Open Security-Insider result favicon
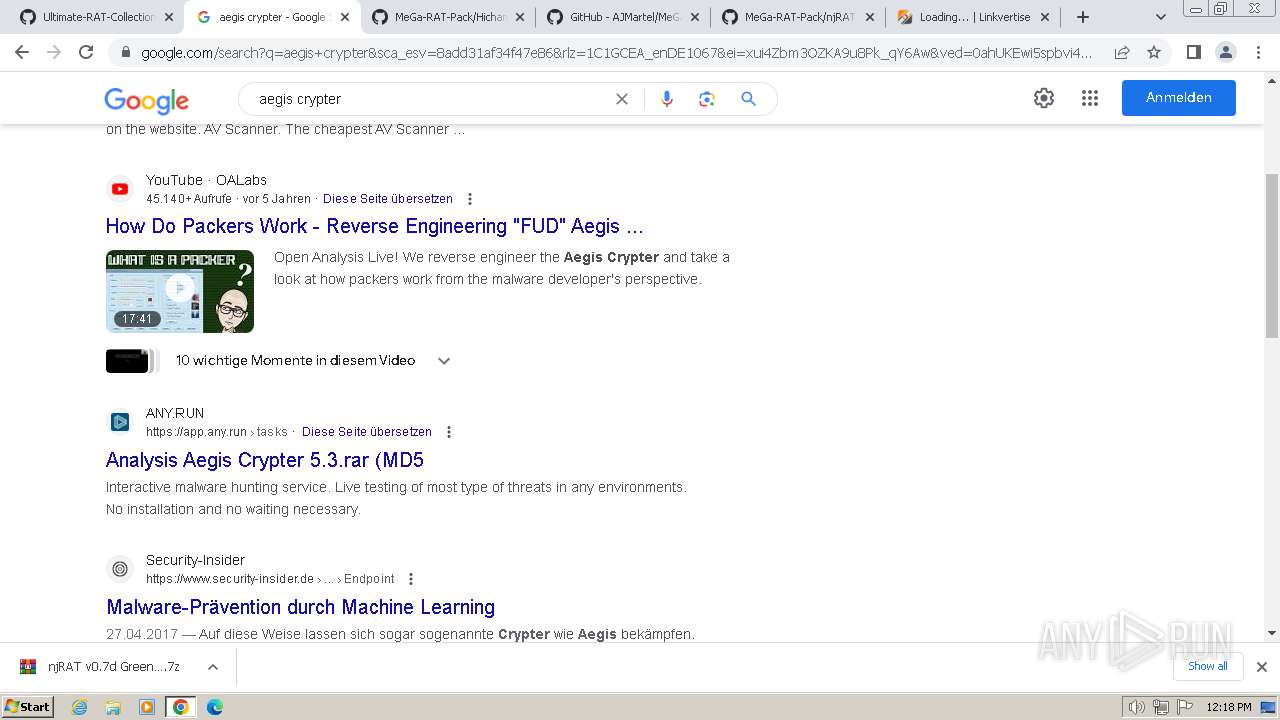 tap(120, 569)
